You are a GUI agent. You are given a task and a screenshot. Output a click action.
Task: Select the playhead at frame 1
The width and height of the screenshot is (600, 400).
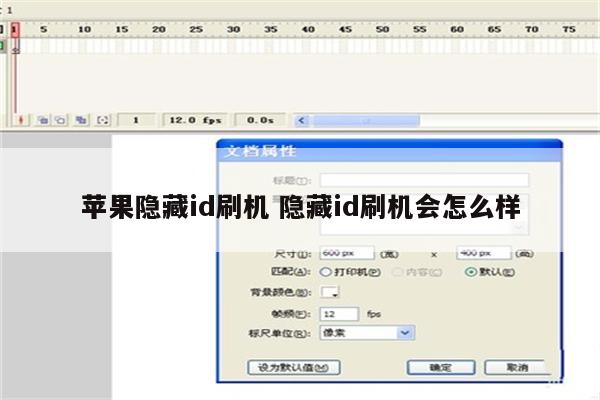15,30
